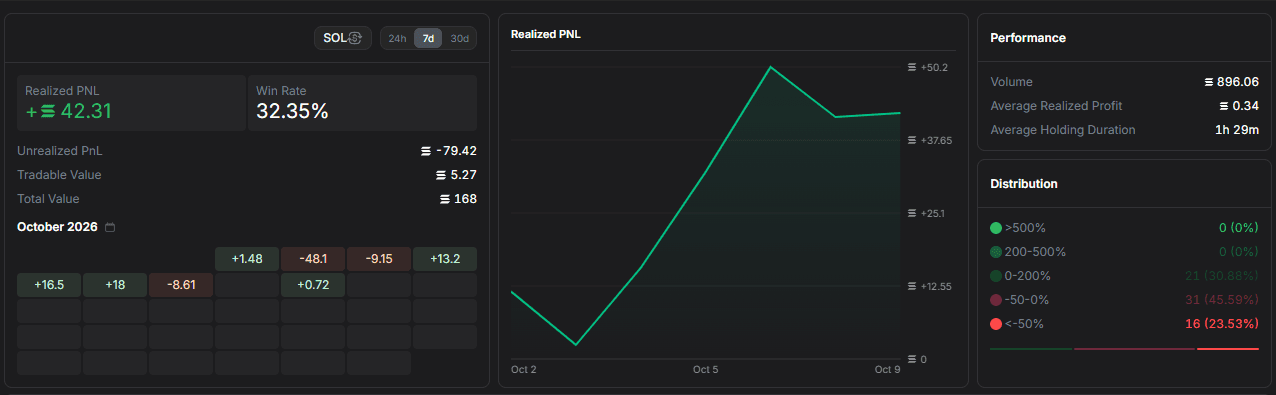Click the +0.72 calendar day cell
The width and height of the screenshot is (1276, 395).
tap(313, 285)
